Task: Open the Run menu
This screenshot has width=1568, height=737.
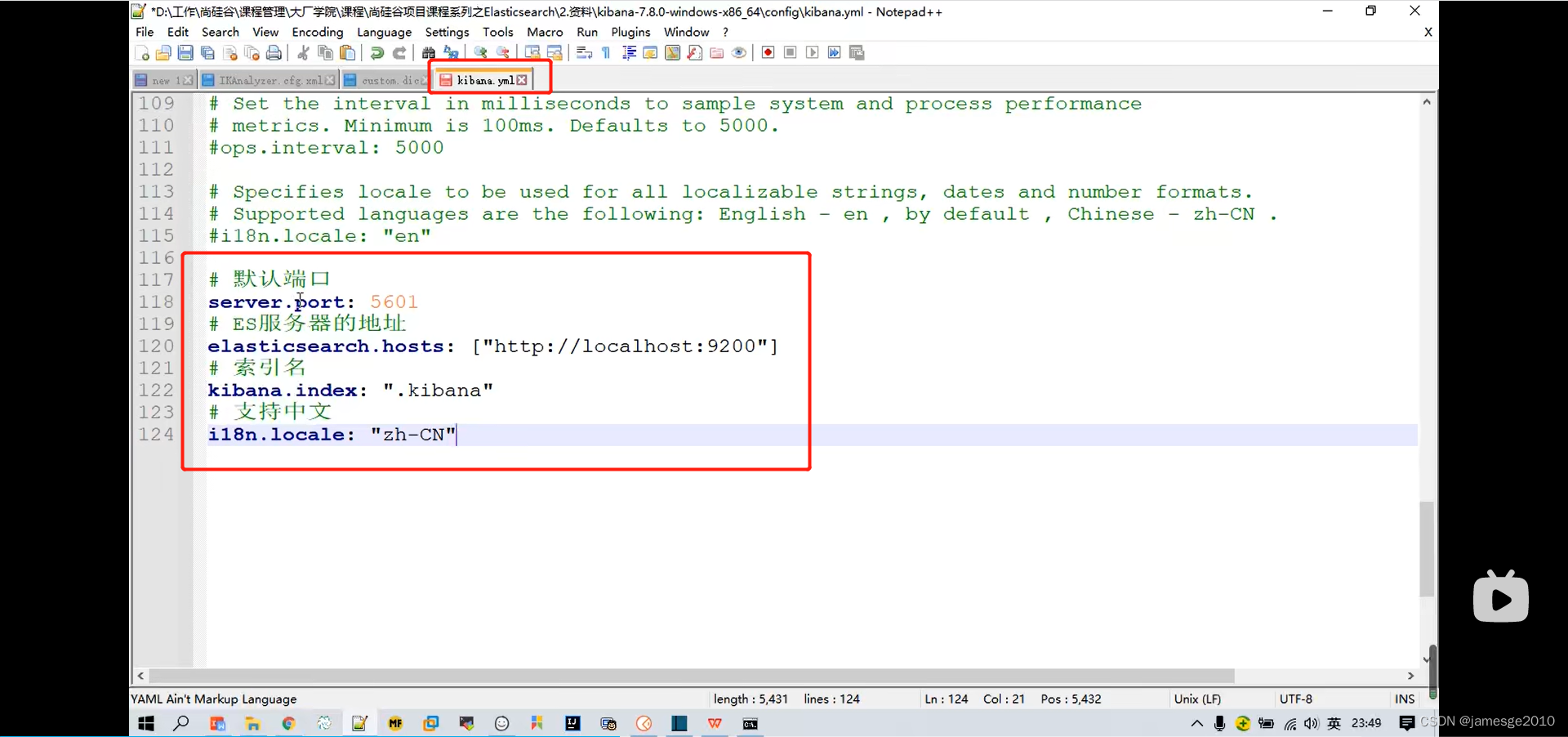Action: [587, 32]
